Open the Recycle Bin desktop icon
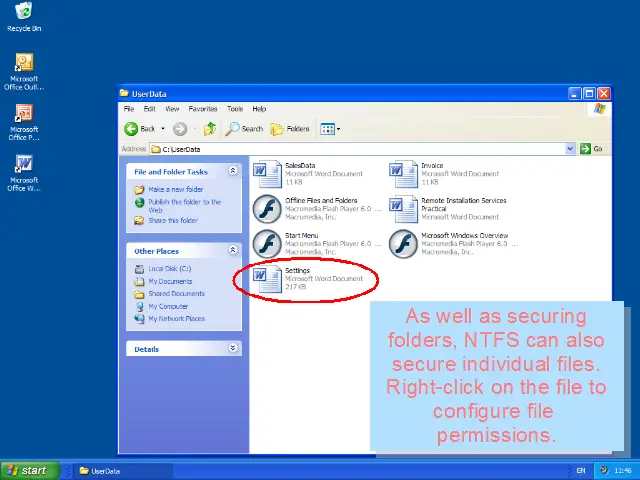 tap(24, 16)
